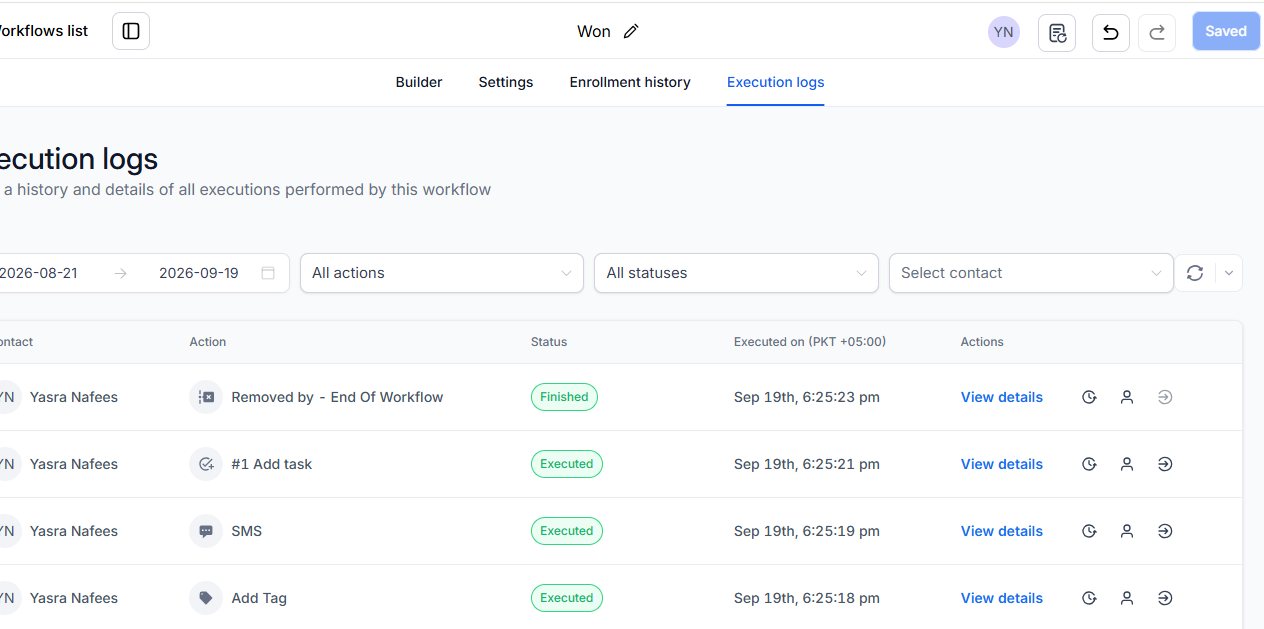Click go-to-action arrow icon in SMS row
This screenshot has height=629, width=1264.
(1165, 531)
